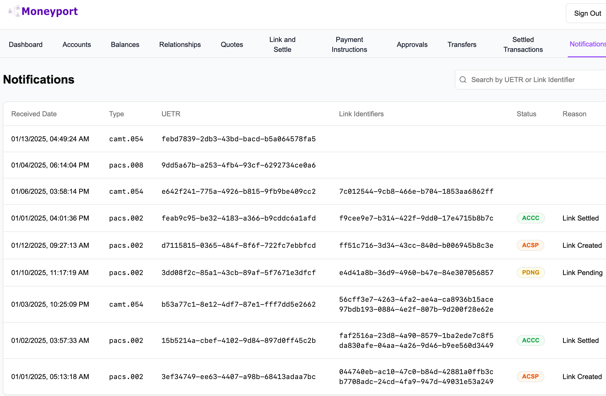Click pacs.002 in the 01/10/2025 row
This screenshot has width=606, height=396.
pyautogui.click(x=126, y=273)
